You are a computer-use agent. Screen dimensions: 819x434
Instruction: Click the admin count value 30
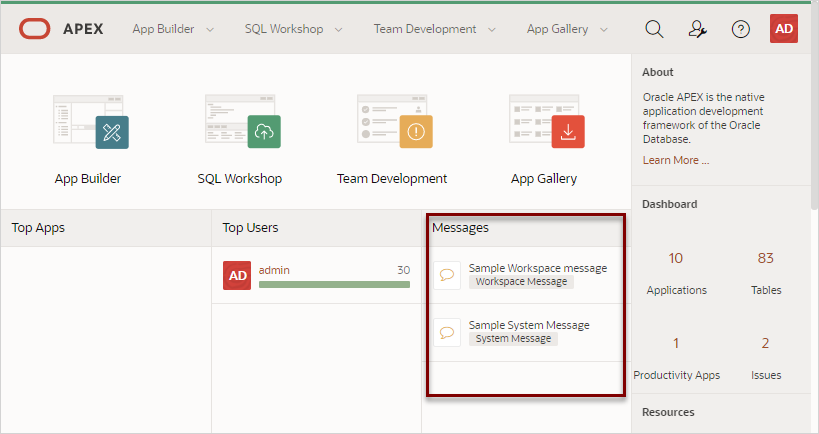tap(403, 270)
